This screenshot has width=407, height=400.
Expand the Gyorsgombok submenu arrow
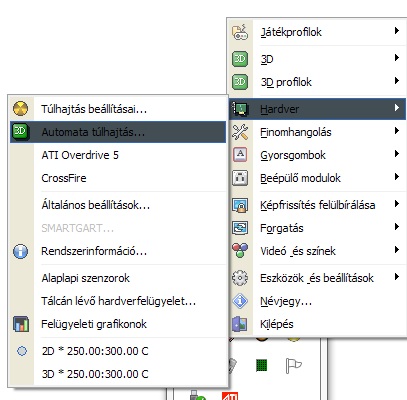[396, 154]
